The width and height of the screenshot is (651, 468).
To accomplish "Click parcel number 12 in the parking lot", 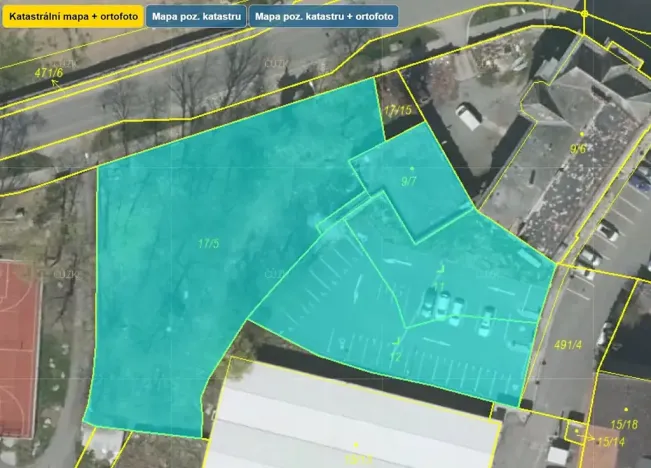I will [396, 356].
